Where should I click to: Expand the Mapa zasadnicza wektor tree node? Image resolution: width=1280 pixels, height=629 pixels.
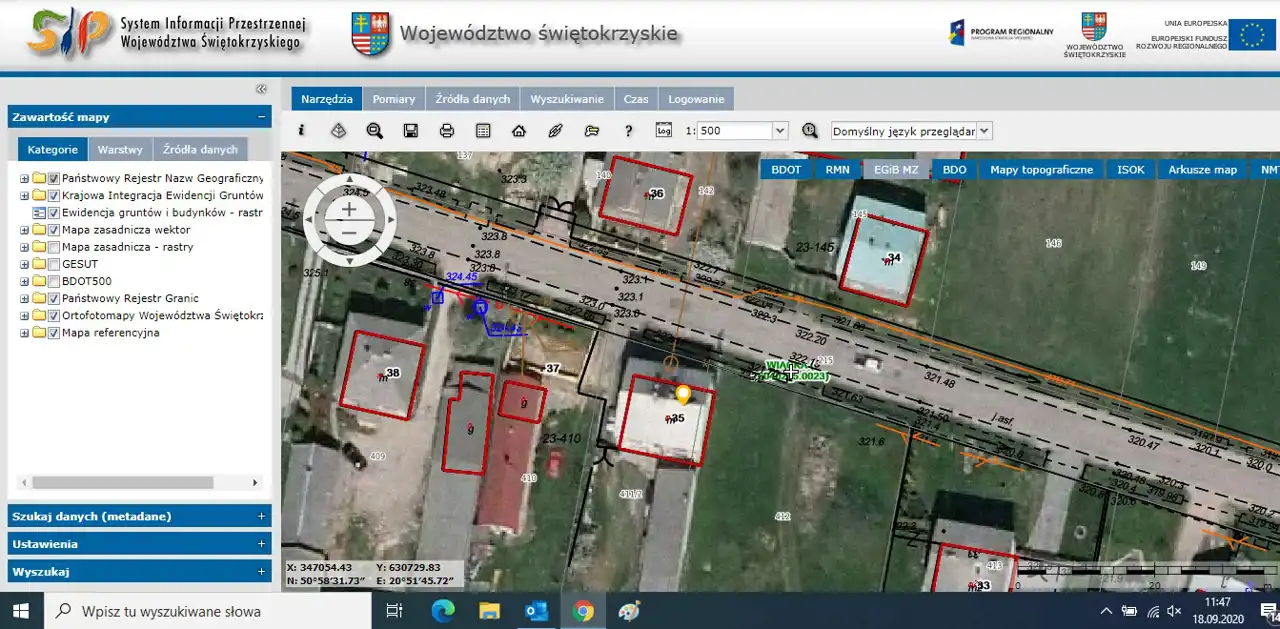25,230
